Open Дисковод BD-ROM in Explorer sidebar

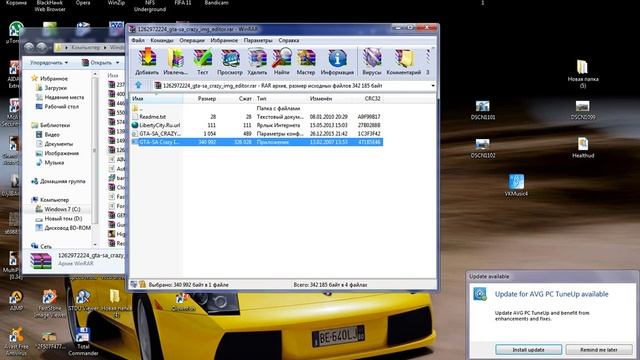click(x=63, y=228)
